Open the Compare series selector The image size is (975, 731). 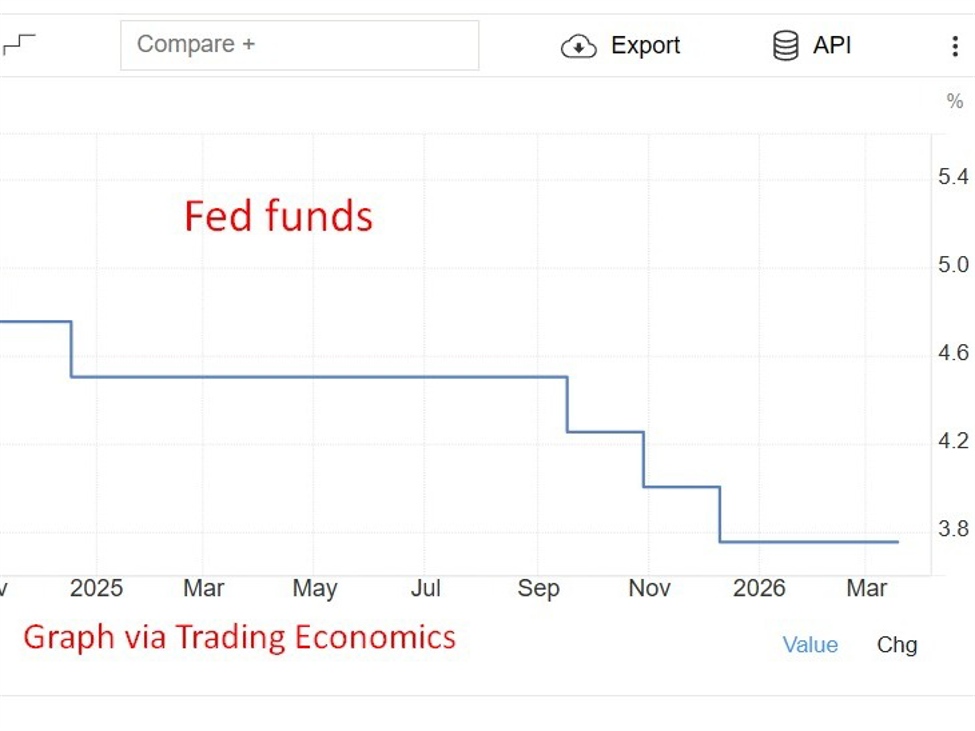tap(299, 44)
